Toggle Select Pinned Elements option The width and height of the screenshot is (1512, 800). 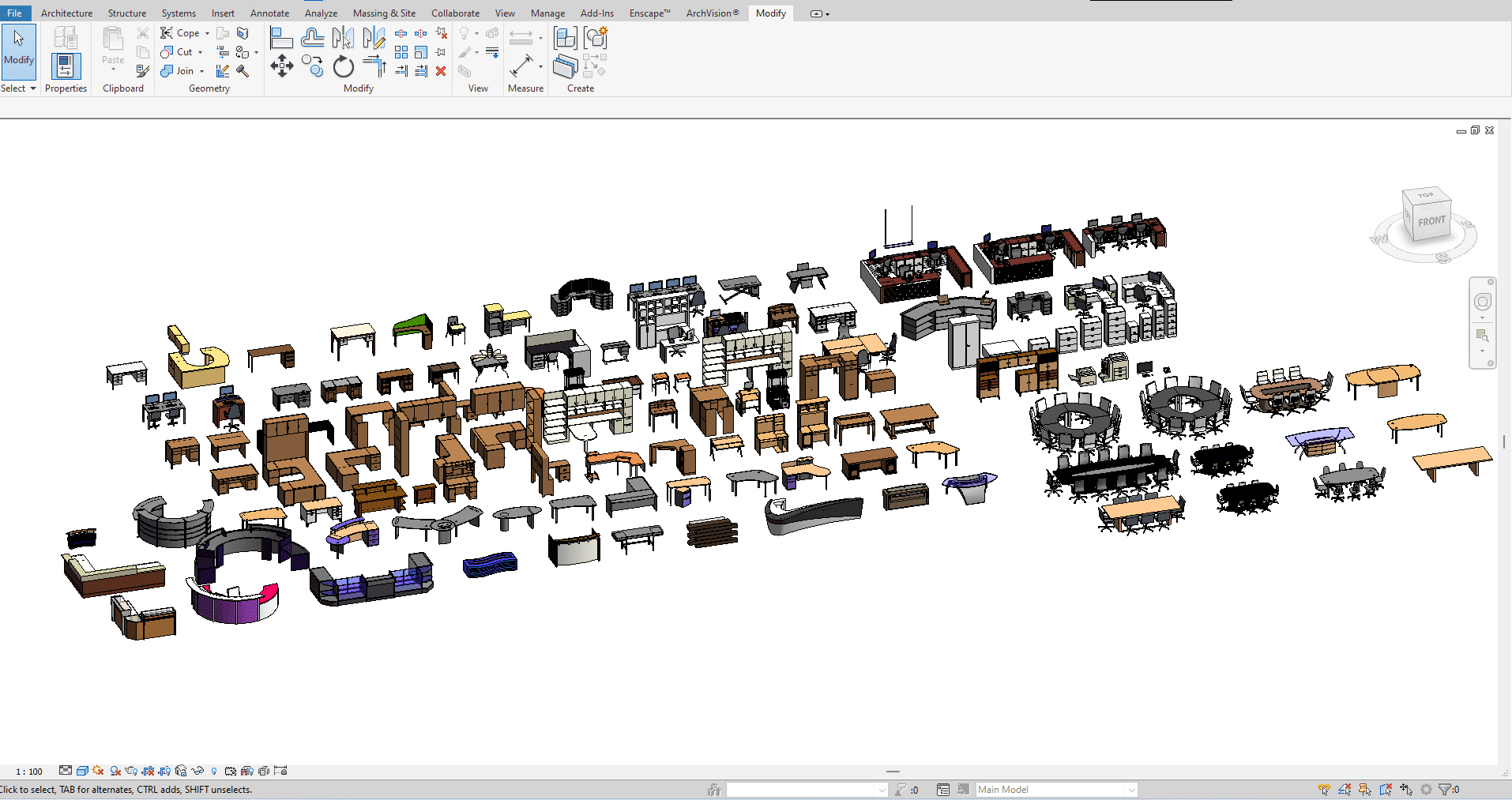1365,789
